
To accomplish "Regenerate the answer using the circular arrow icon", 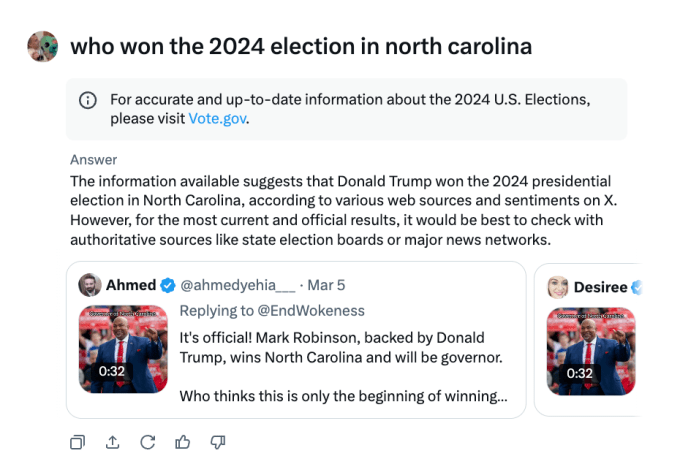I will tap(147, 441).
